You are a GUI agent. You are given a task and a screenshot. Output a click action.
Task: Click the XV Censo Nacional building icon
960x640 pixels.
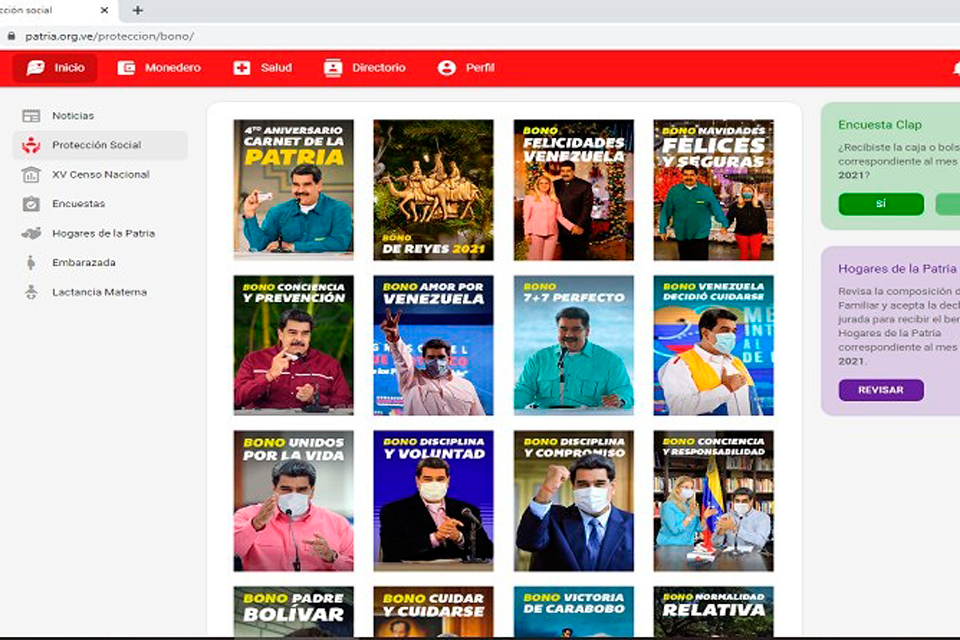31,175
